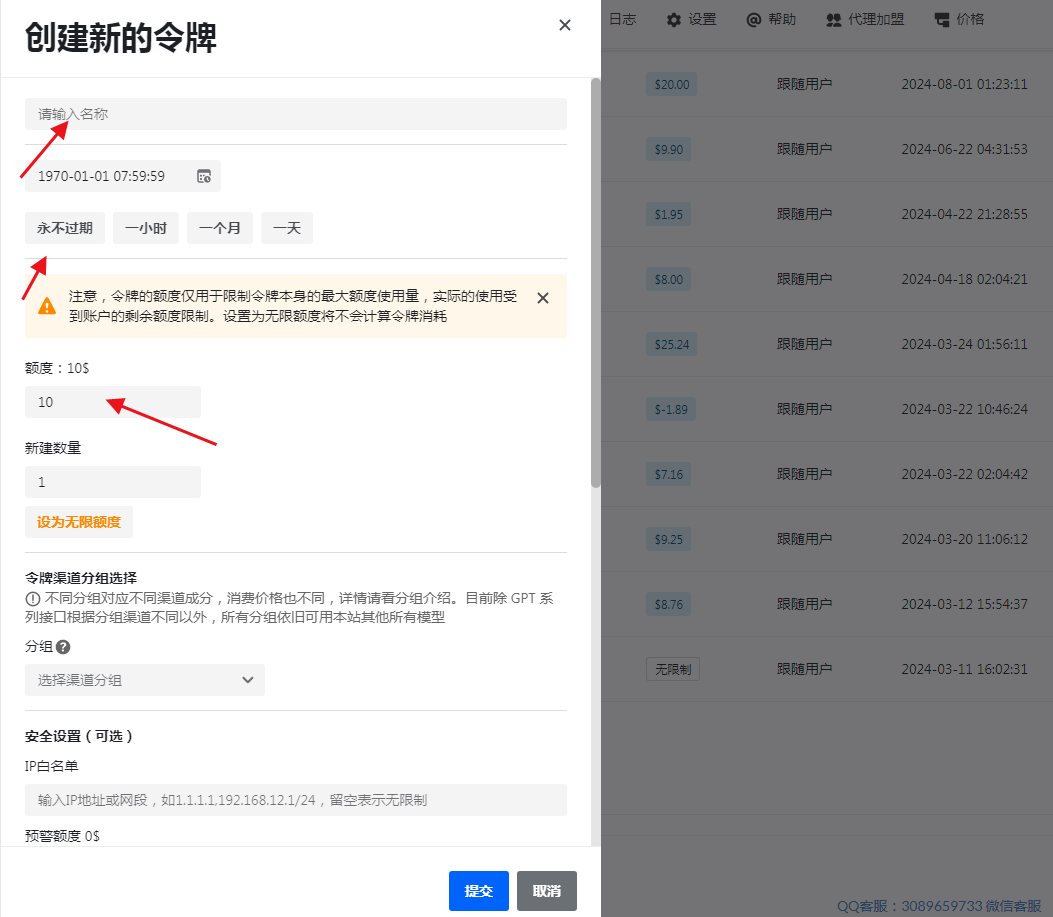Click 跟随用户 in the 无限制 row
Image resolution: width=1053 pixels, height=917 pixels.
[x=805, y=669]
